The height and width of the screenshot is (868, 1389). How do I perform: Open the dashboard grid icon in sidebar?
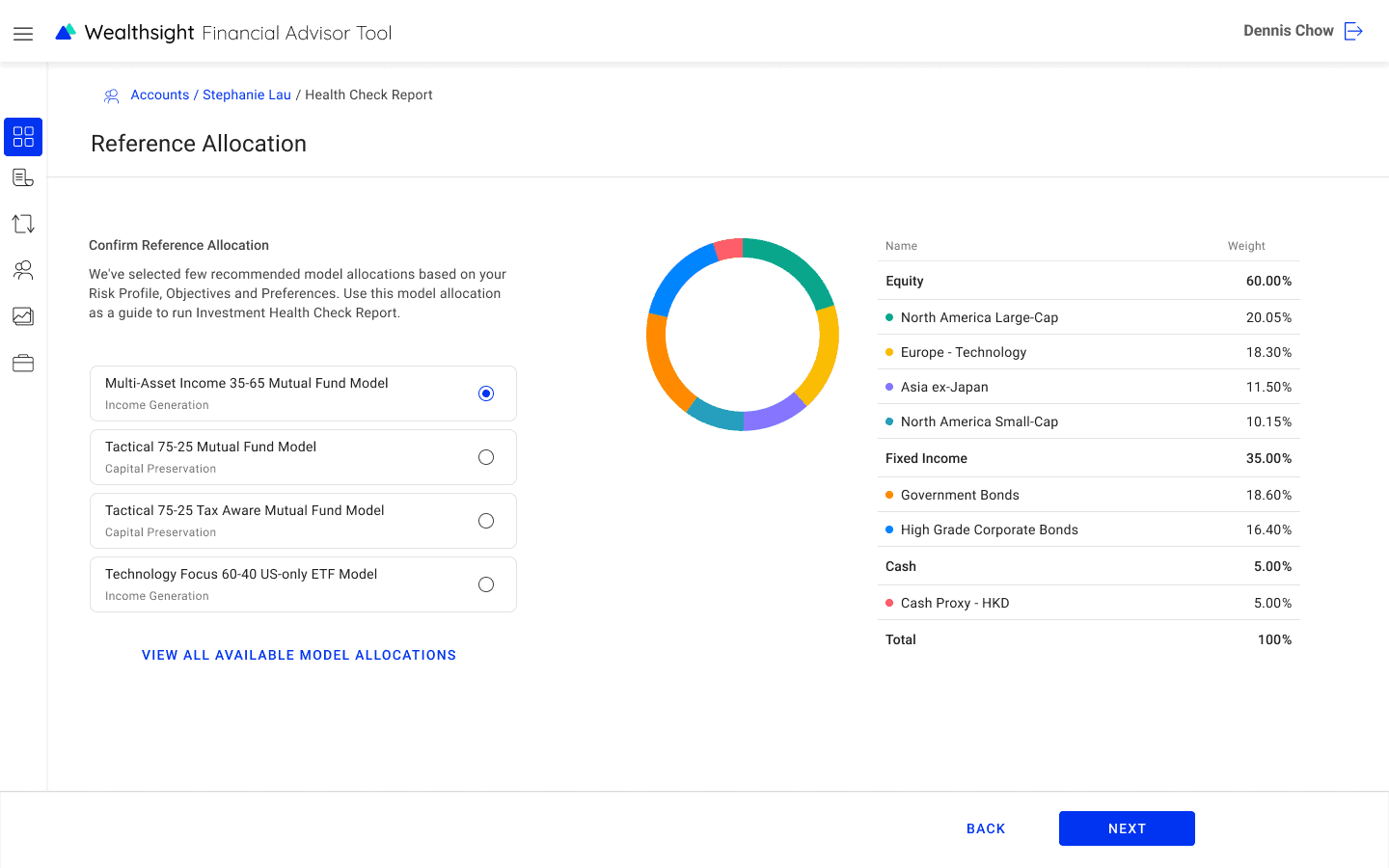(23, 137)
